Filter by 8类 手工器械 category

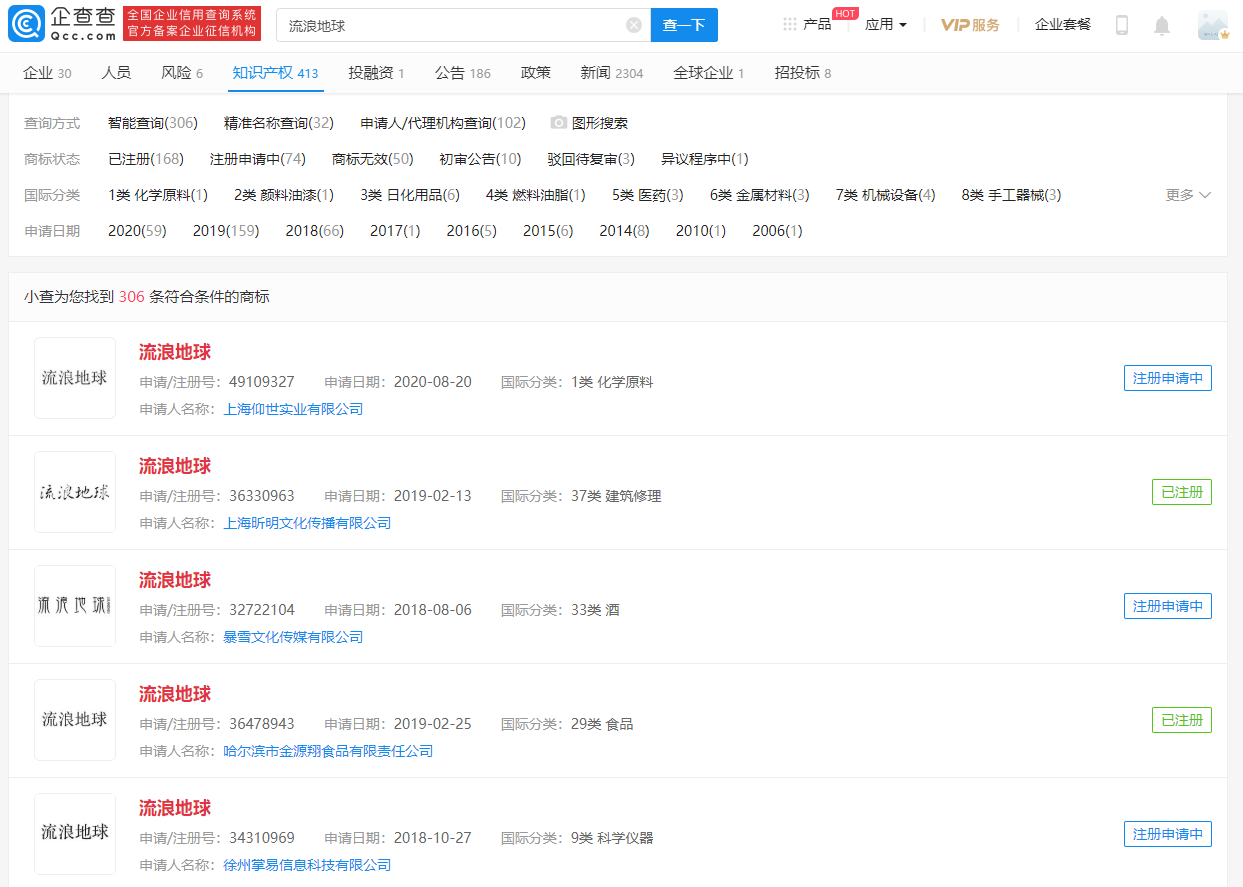tap(1012, 195)
